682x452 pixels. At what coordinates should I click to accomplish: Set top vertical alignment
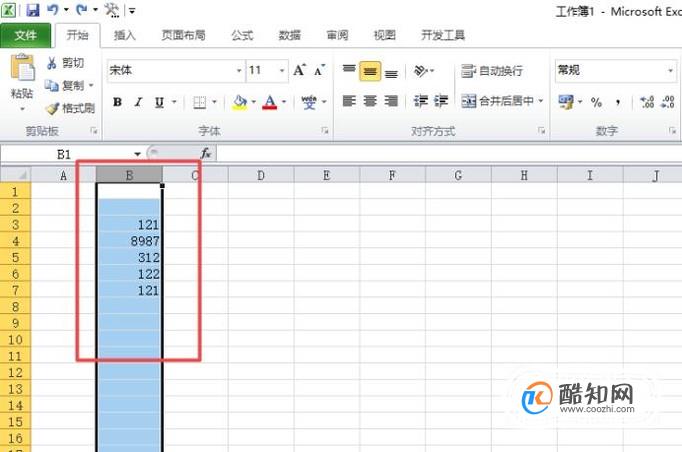(x=349, y=70)
